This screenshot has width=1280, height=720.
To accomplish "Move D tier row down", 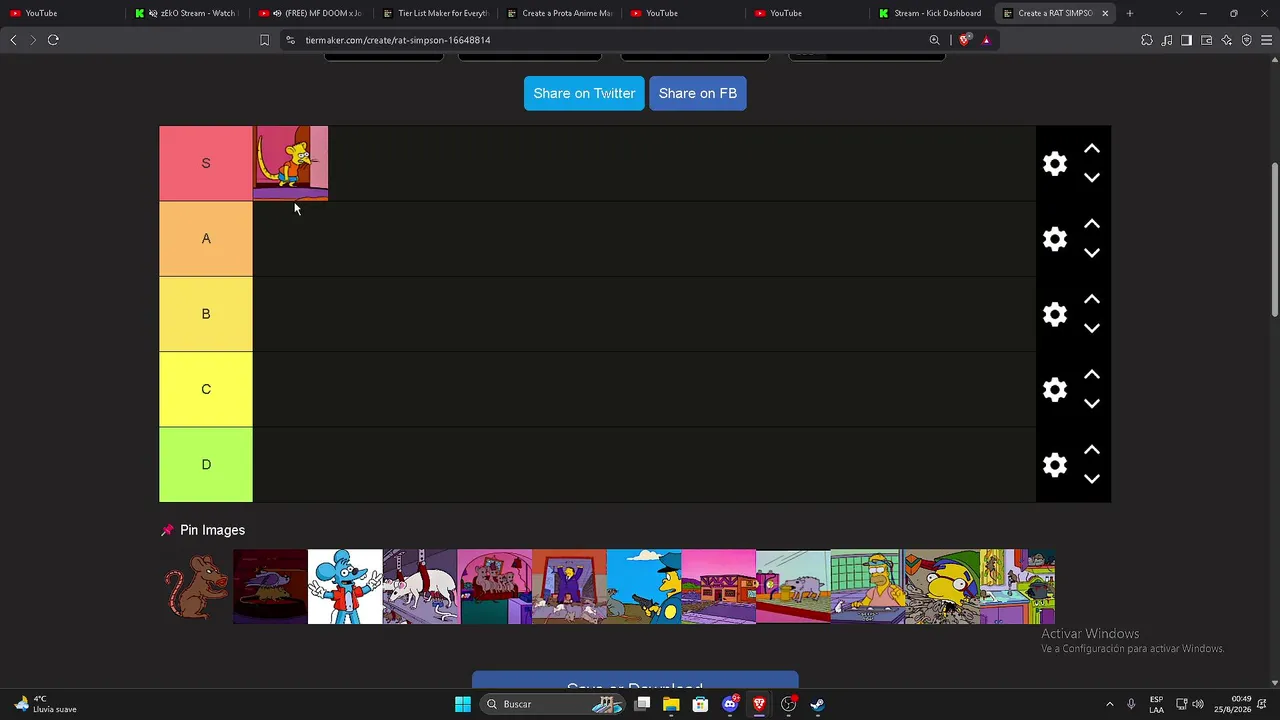I will [x=1092, y=479].
